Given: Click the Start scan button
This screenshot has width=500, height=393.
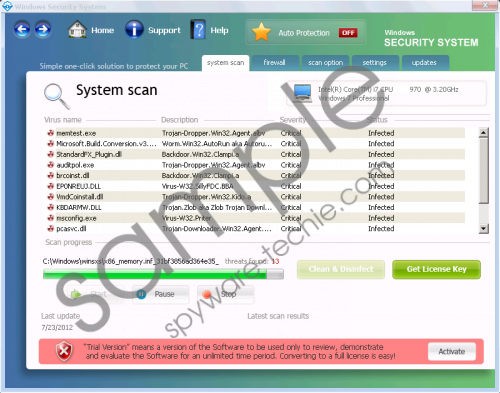Looking at the screenshot, I should coord(96,294).
